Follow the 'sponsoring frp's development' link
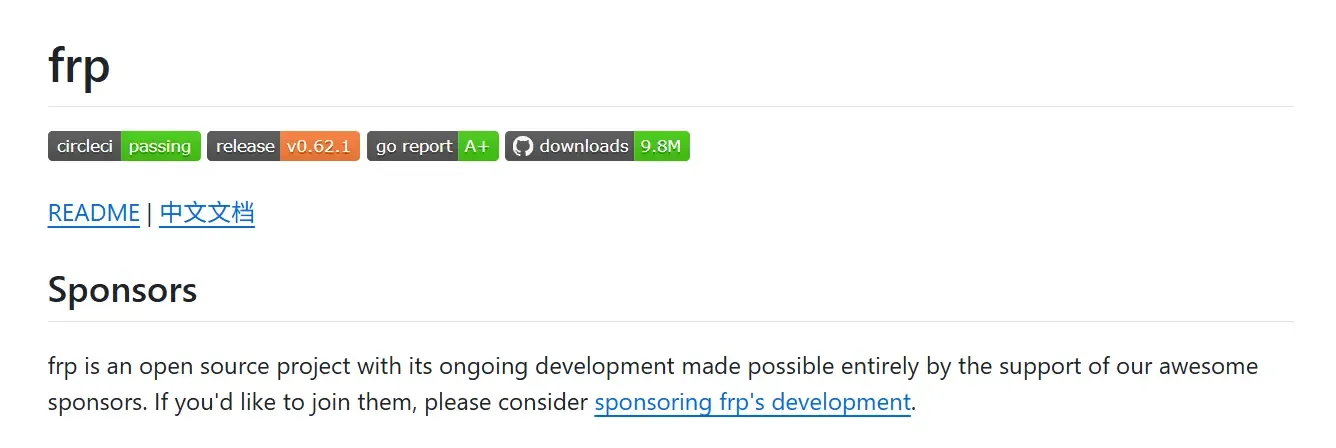The height and width of the screenshot is (448, 1336). click(752, 403)
